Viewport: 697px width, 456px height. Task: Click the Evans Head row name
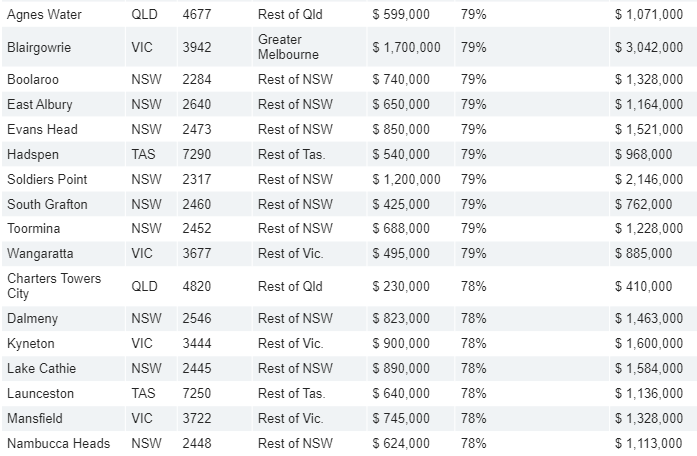coord(42,129)
